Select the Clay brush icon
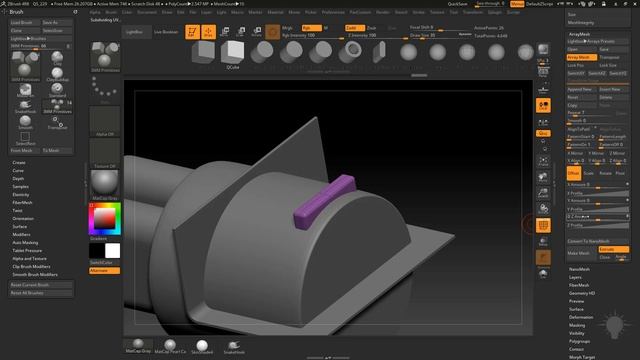Viewport: 640px width, 360px height. point(57,58)
